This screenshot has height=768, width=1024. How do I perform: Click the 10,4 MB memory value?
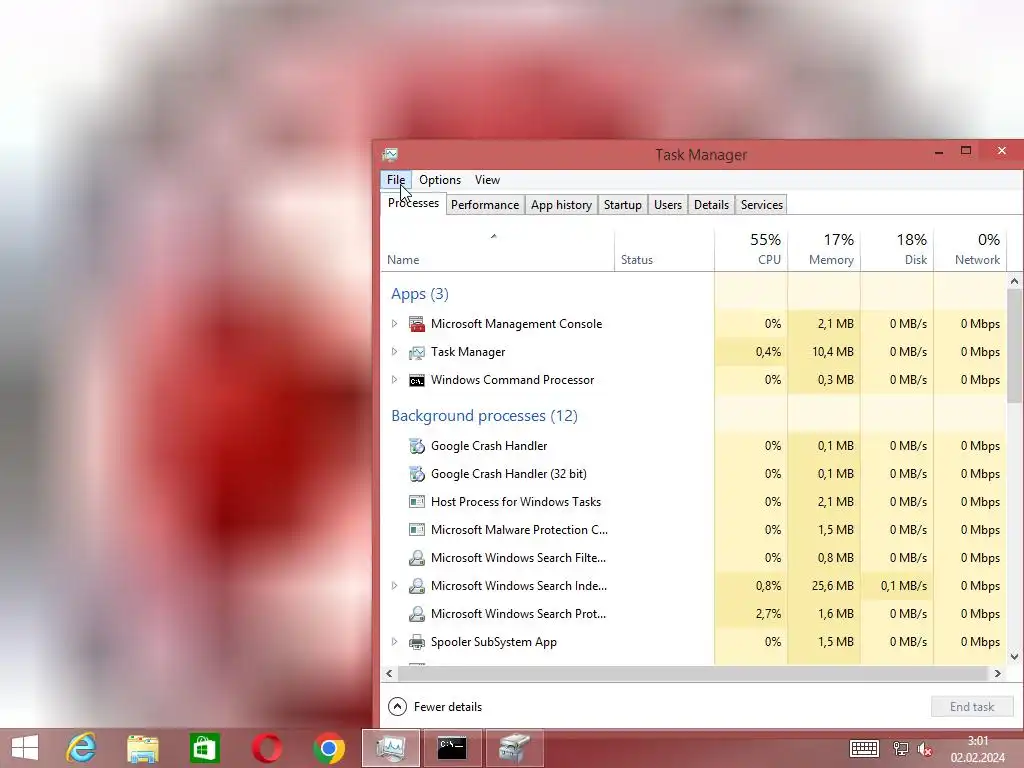tap(833, 352)
